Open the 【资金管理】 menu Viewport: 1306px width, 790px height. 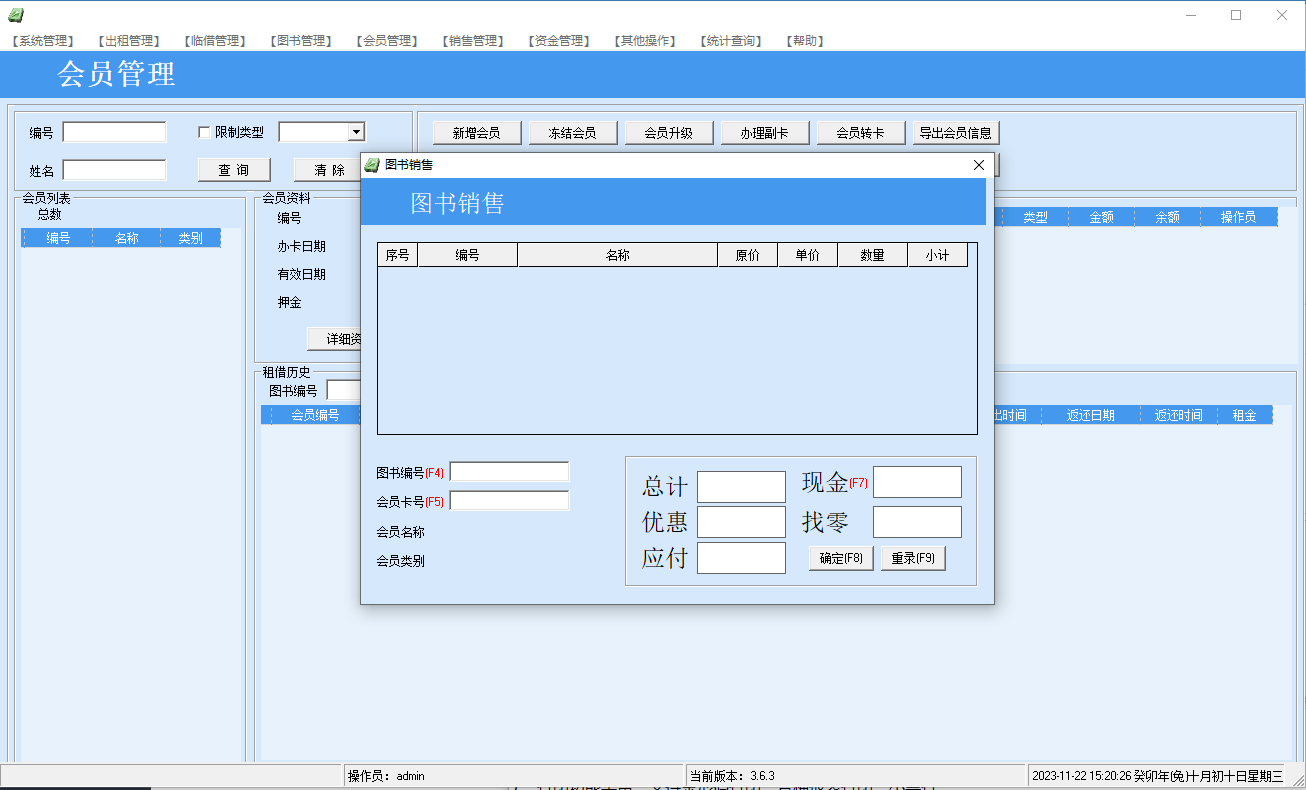558,41
